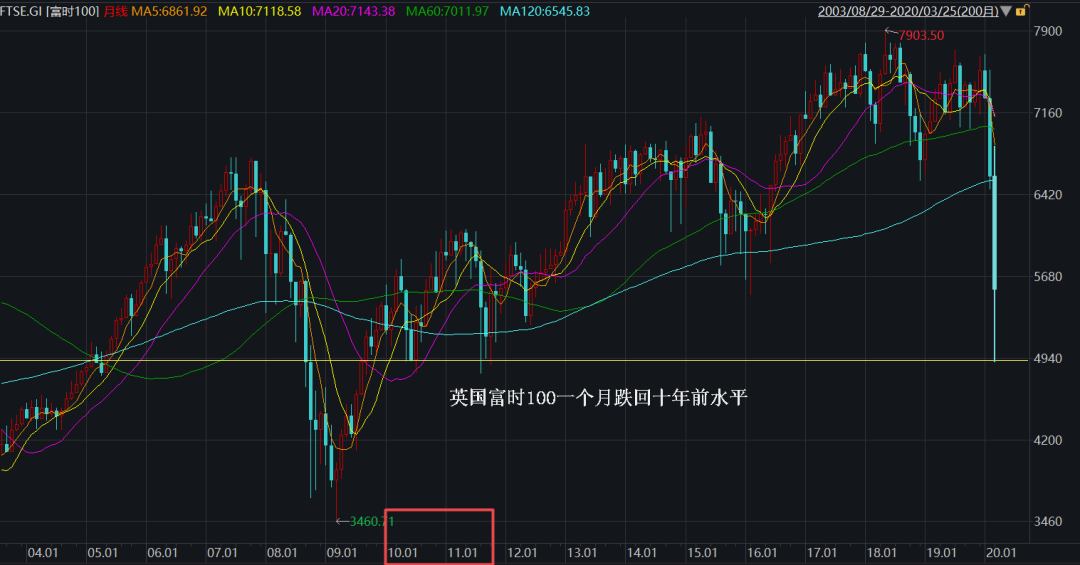Open the date range dropdown triangle

1006,12
